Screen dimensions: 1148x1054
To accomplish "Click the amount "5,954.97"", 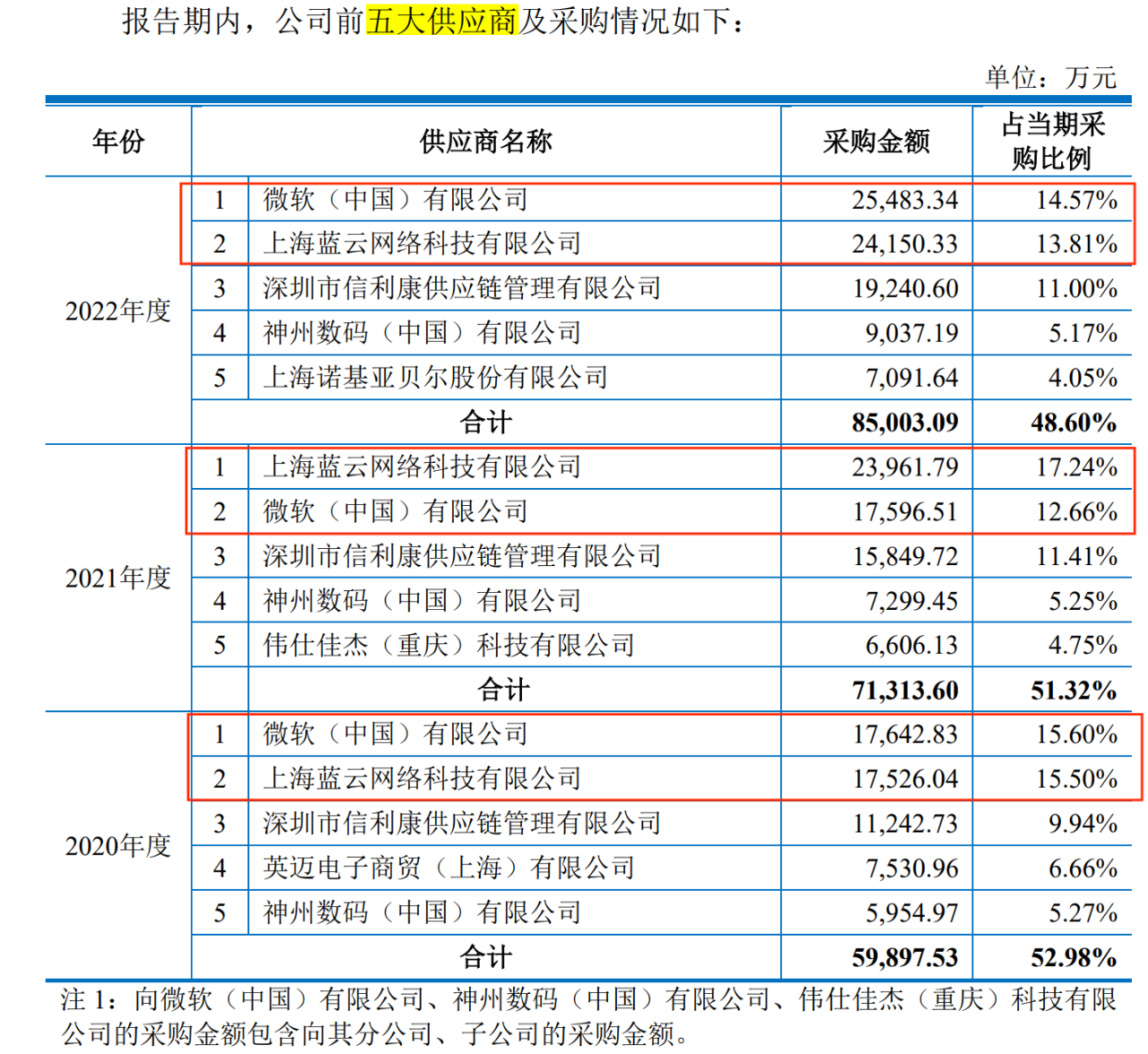I will point(912,912).
